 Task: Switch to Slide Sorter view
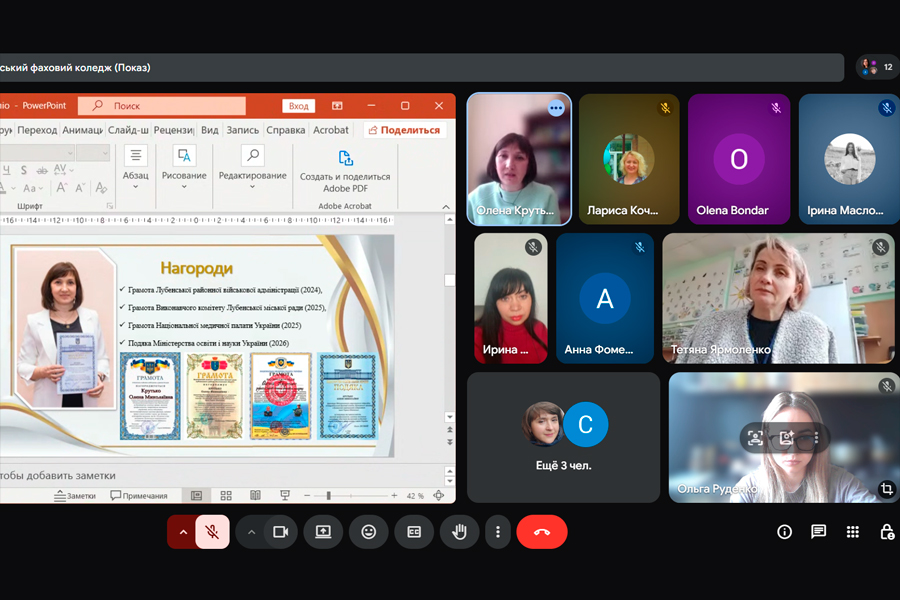click(226, 496)
